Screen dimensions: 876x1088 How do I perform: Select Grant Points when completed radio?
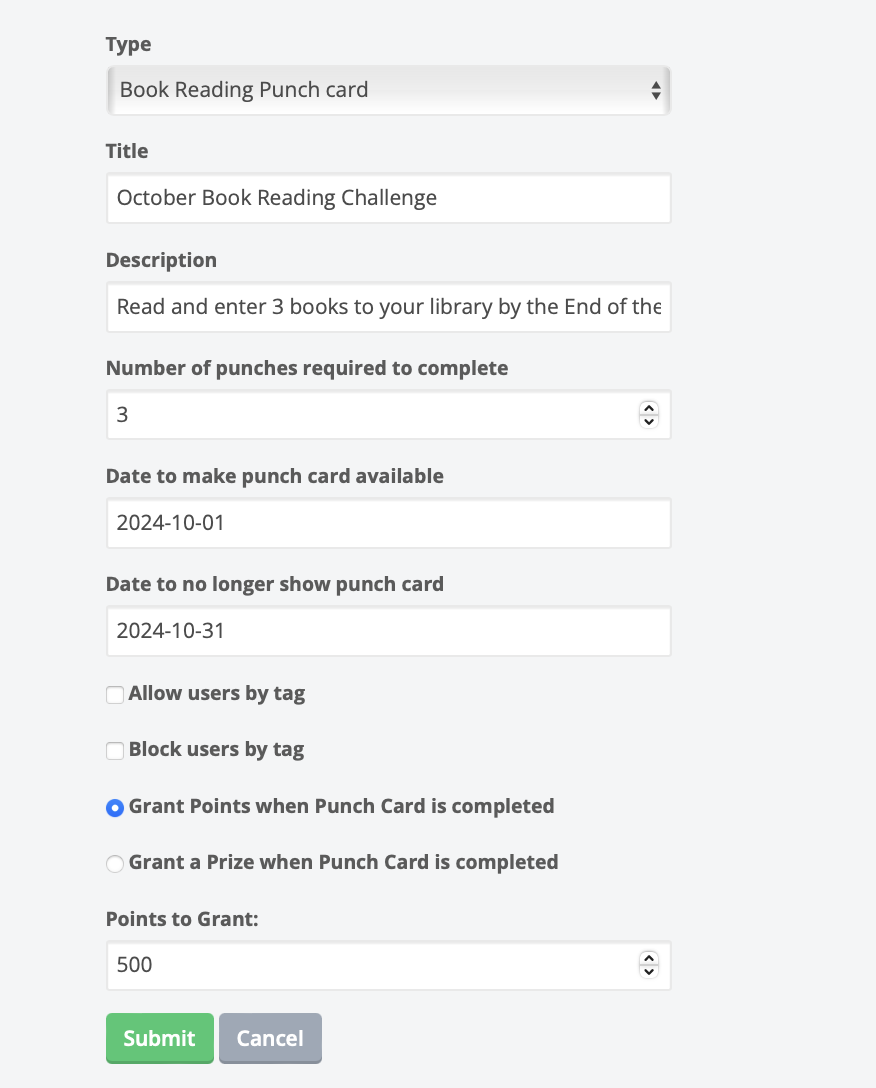pos(115,807)
